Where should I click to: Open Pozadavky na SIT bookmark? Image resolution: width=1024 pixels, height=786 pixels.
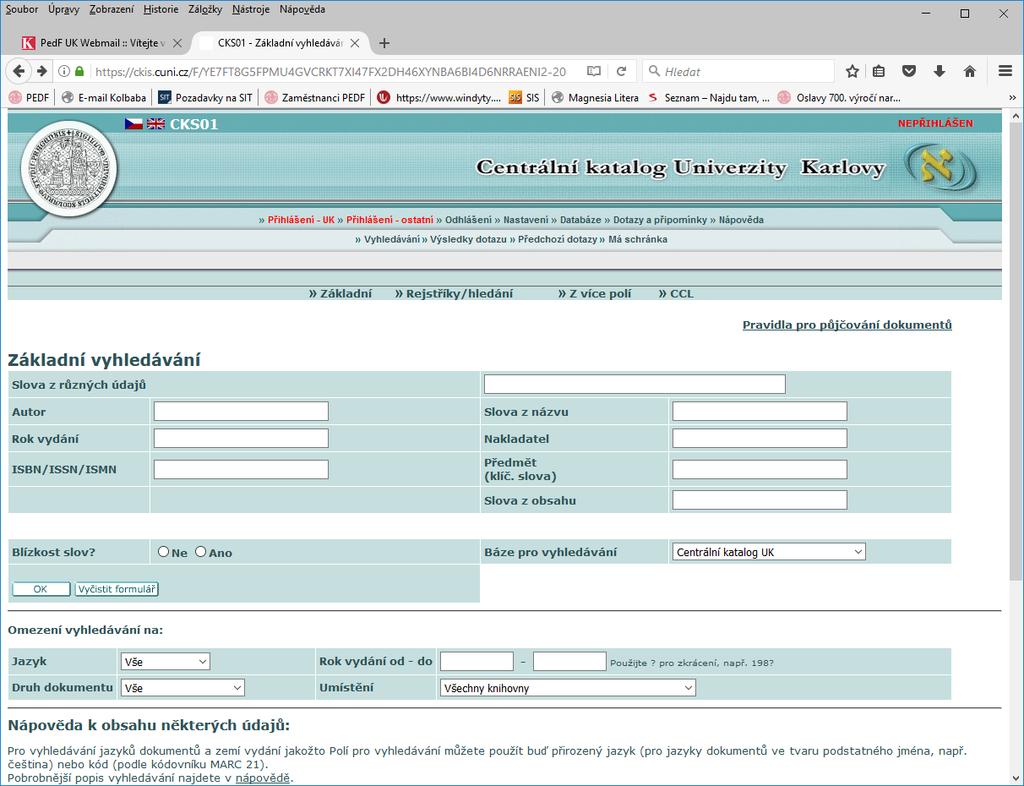tap(205, 98)
